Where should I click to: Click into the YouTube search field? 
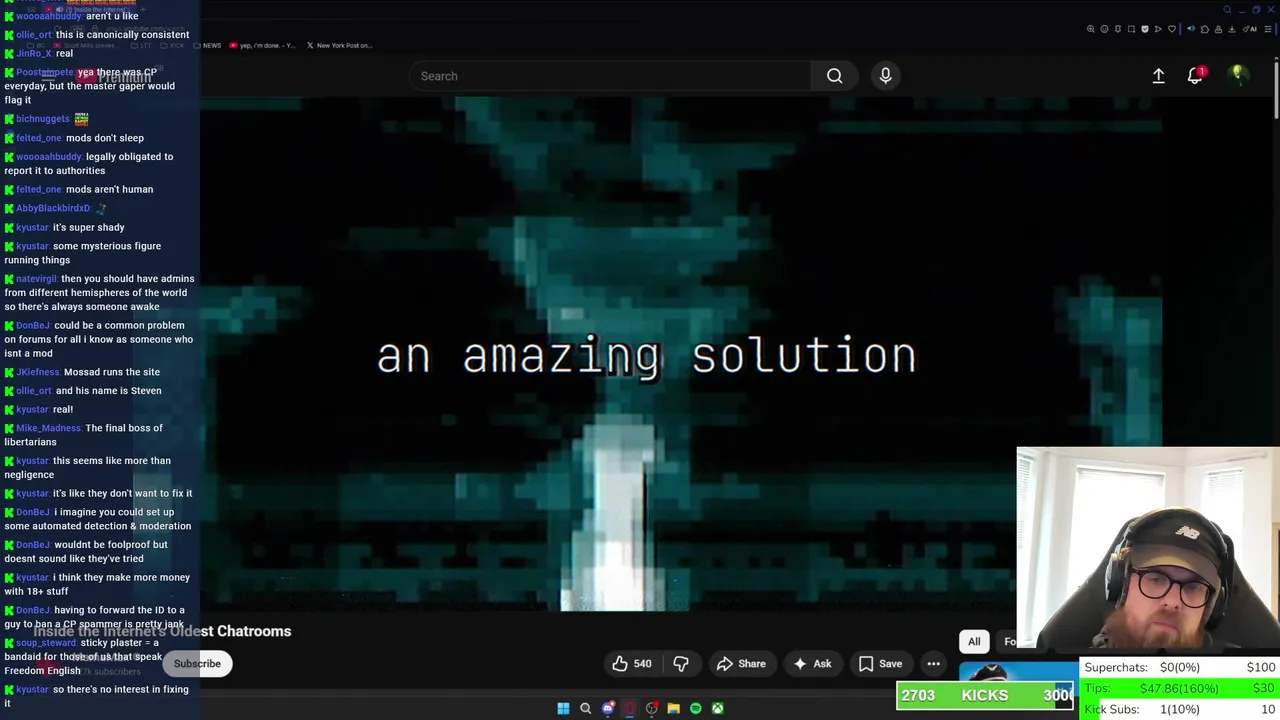[x=610, y=76]
